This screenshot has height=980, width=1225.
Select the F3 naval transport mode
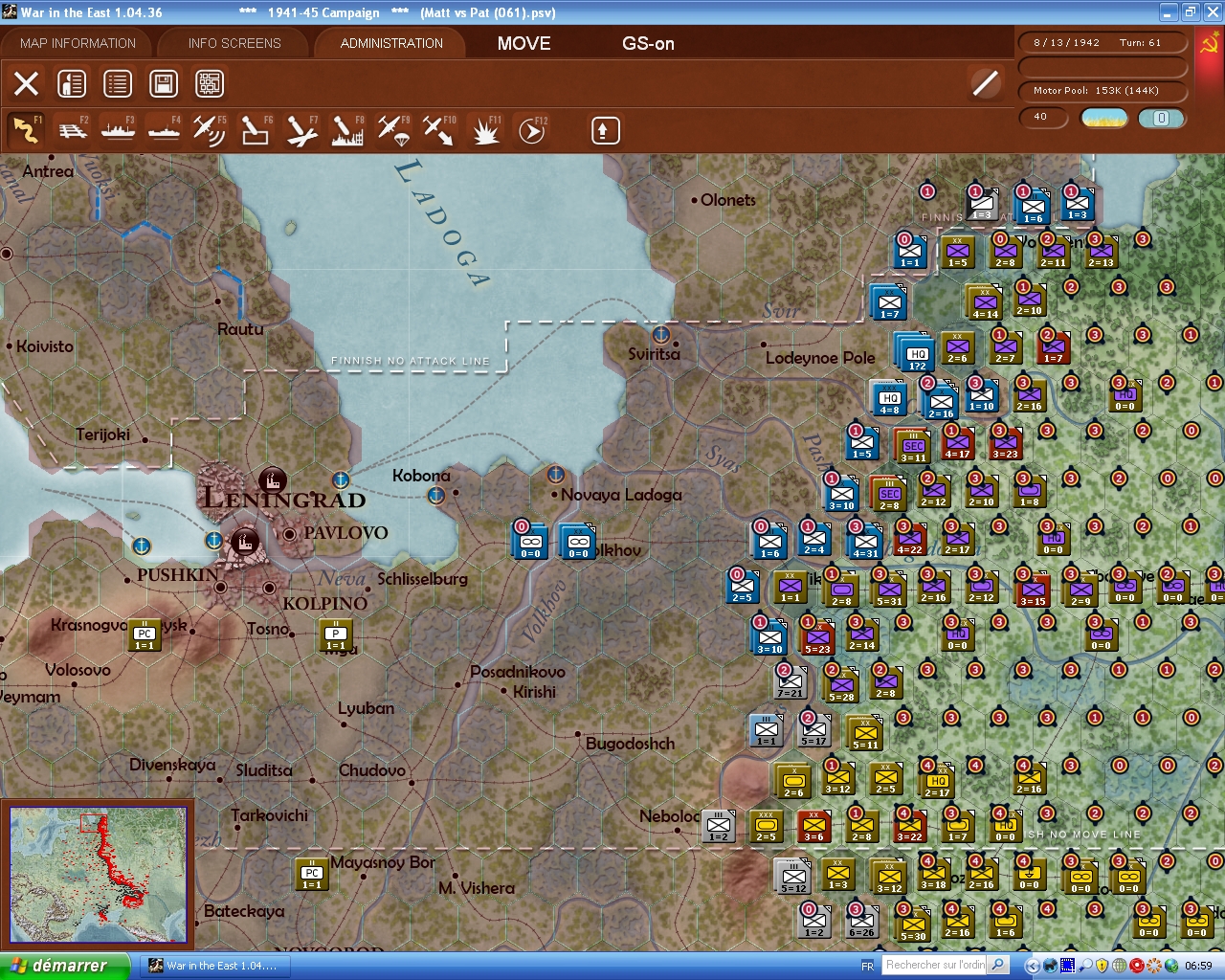click(x=118, y=130)
